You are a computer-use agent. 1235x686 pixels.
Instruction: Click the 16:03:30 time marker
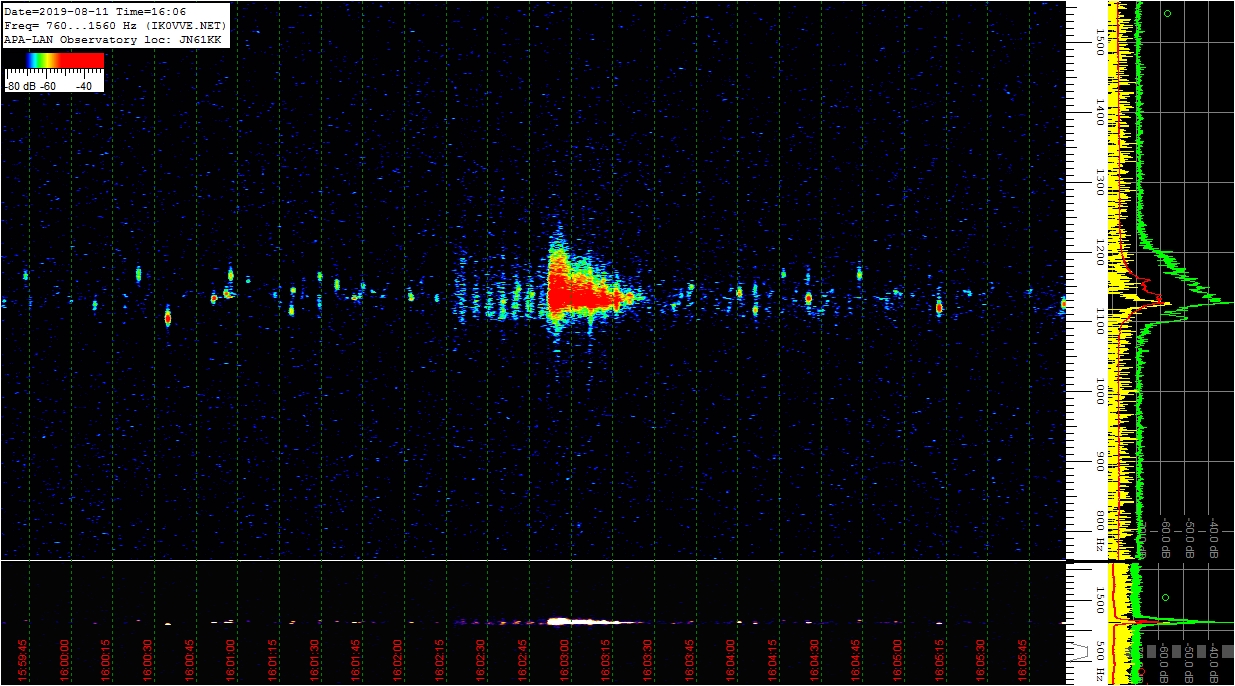point(648,662)
